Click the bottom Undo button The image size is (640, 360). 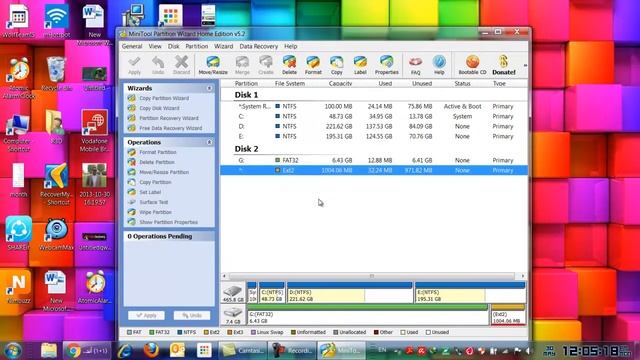(191, 316)
